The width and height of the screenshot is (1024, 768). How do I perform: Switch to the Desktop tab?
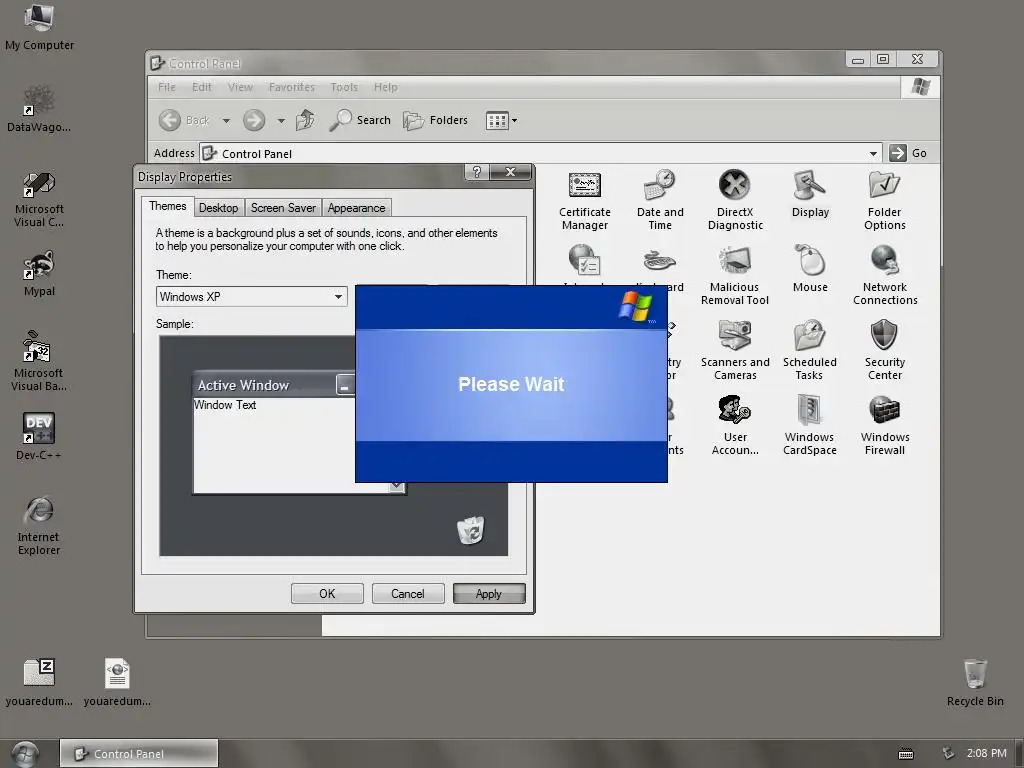[218, 208]
